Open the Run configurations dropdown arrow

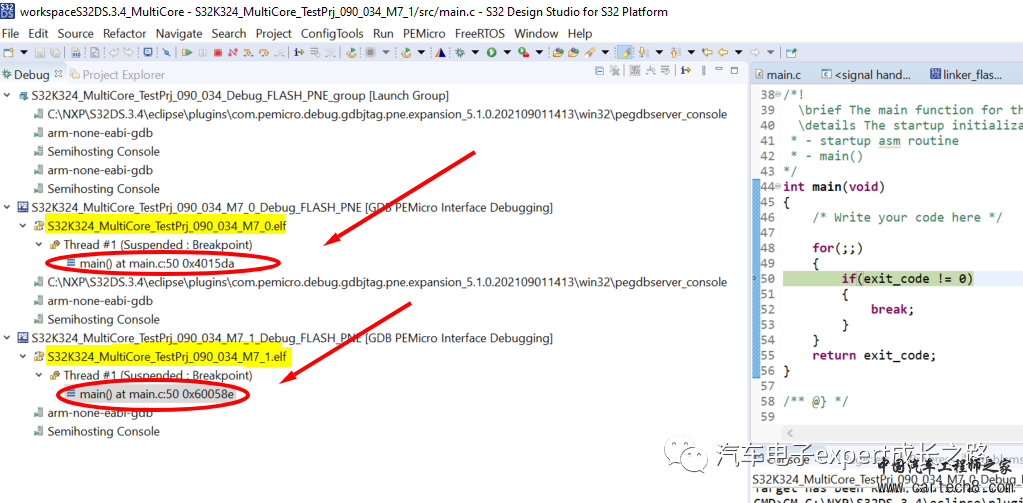coord(506,52)
